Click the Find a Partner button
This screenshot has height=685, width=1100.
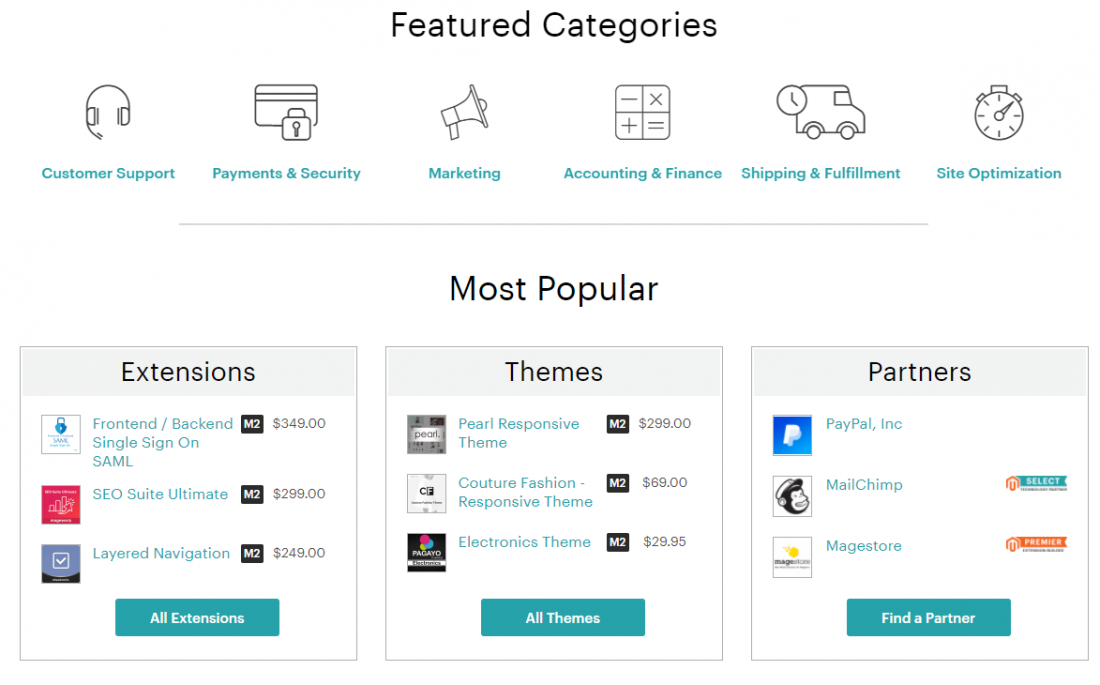928,618
